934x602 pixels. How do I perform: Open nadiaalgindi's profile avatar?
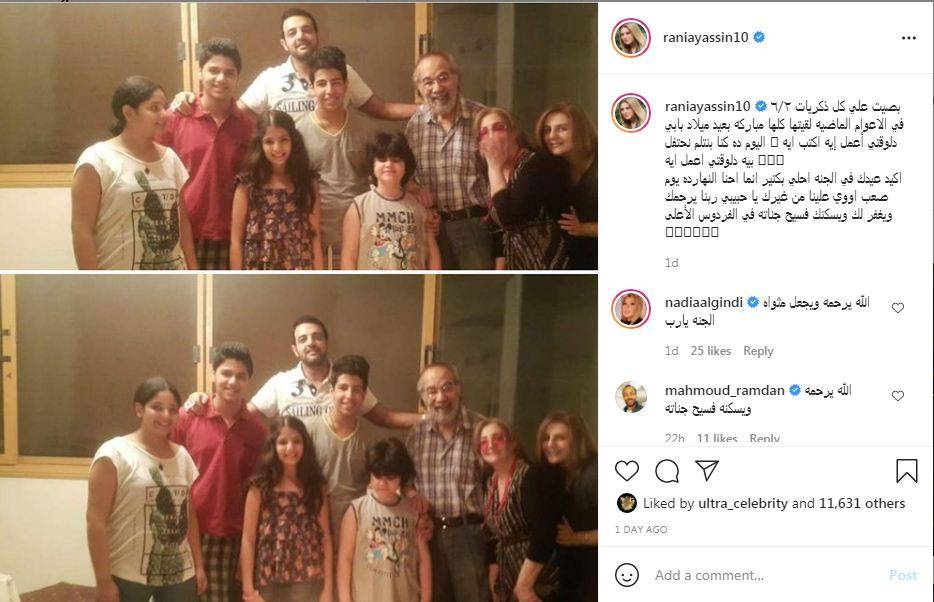click(630, 309)
